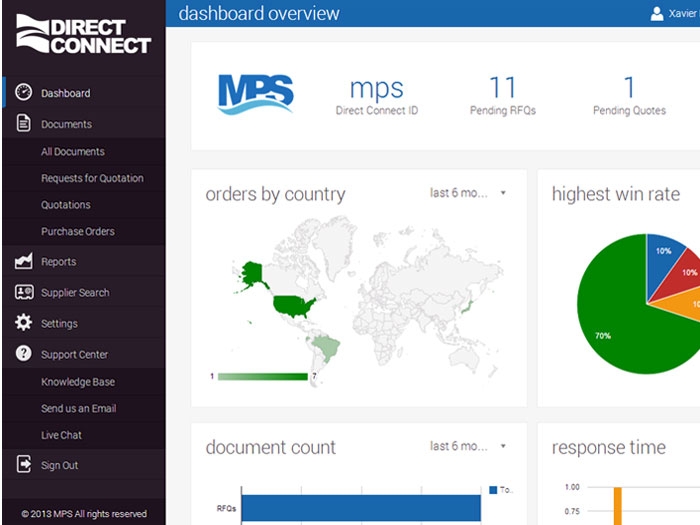This screenshot has height=525, width=700.
Task: Click the Sign Out arrow icon
Action: (24, 464)
